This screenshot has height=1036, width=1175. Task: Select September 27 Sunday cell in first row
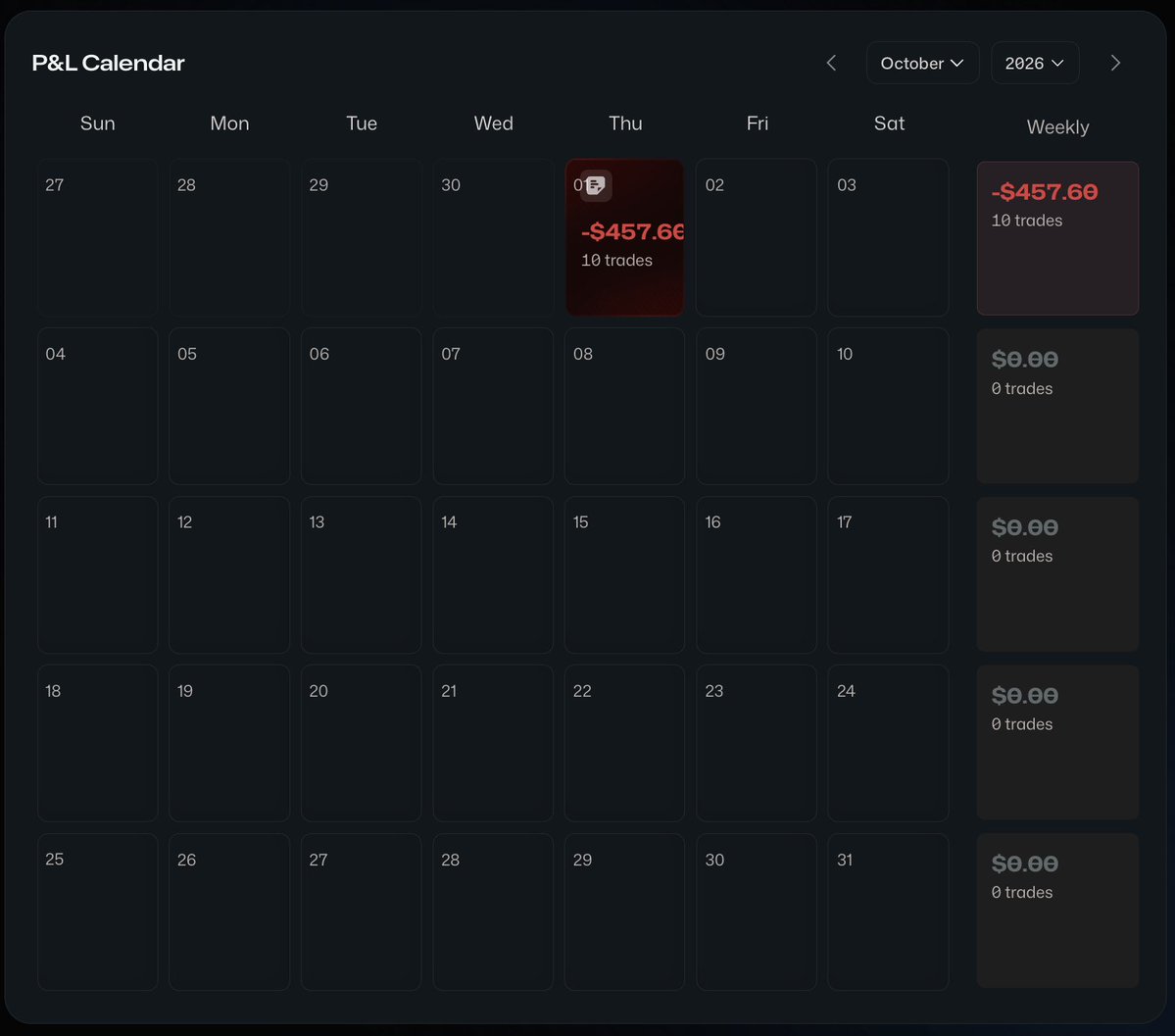pyautogui.click(x=97, y=237)
